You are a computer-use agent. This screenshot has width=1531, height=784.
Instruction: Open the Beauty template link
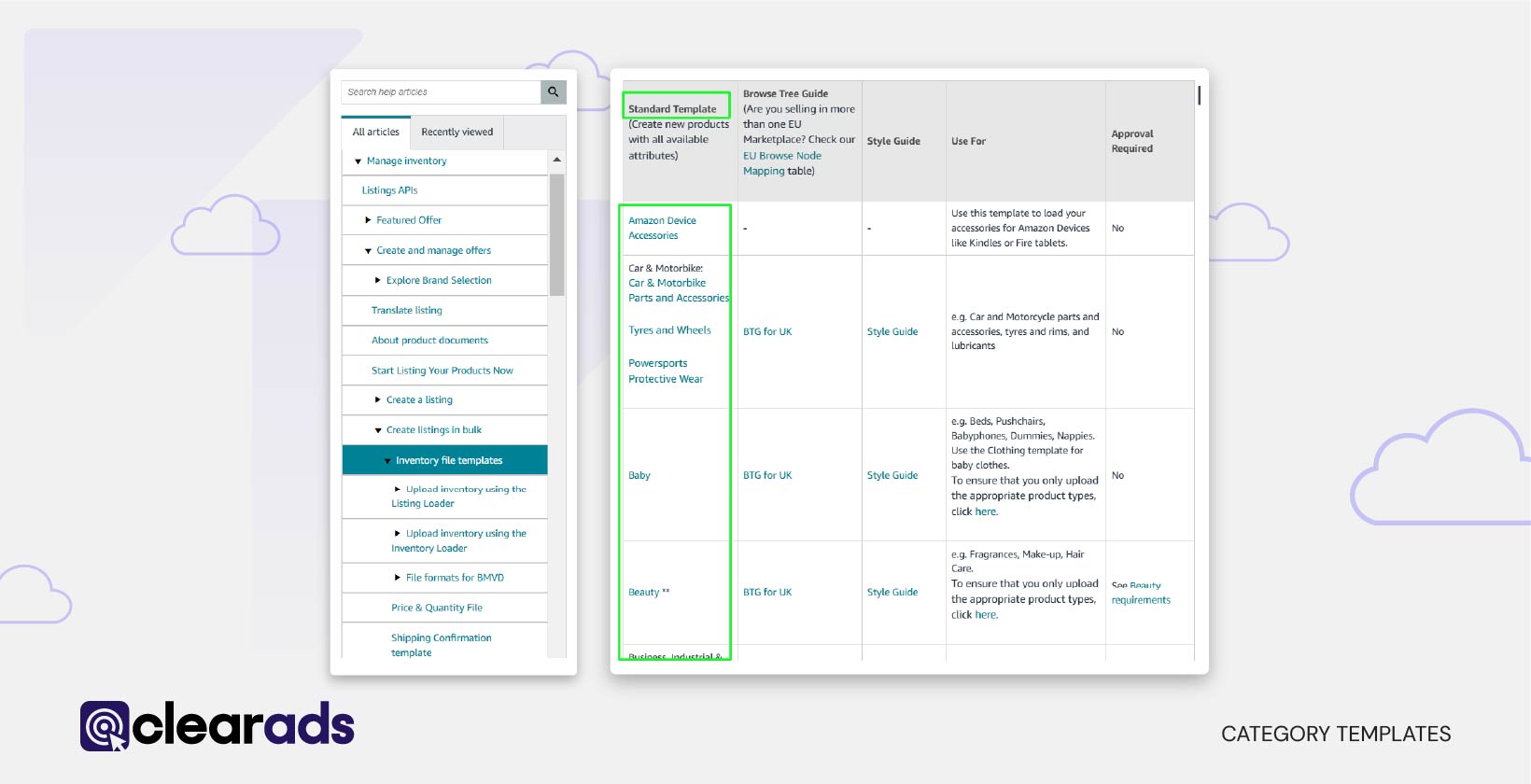tap(643, 593)
